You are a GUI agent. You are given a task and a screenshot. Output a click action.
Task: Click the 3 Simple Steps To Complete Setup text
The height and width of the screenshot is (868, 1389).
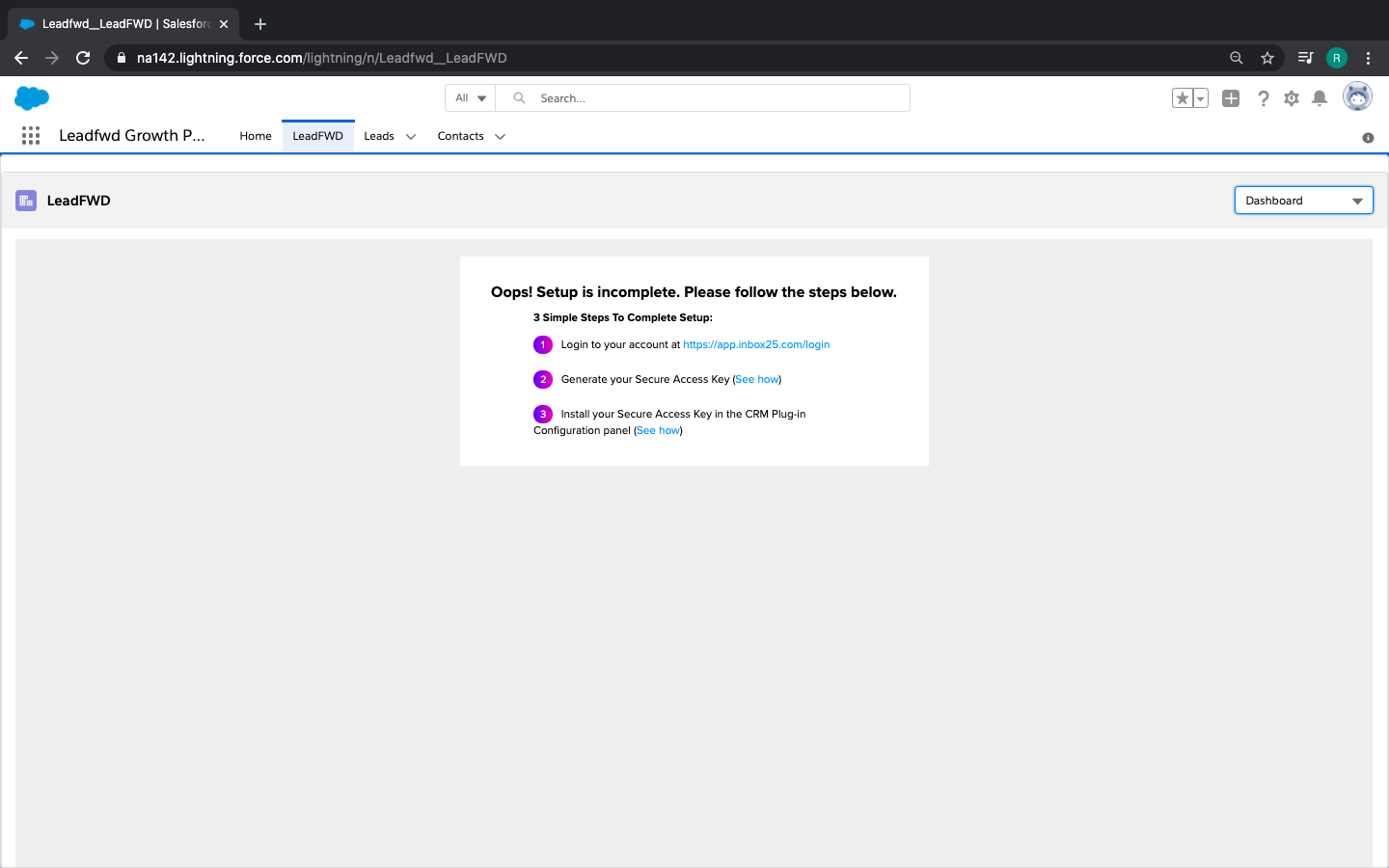click(x=623, y=317)
